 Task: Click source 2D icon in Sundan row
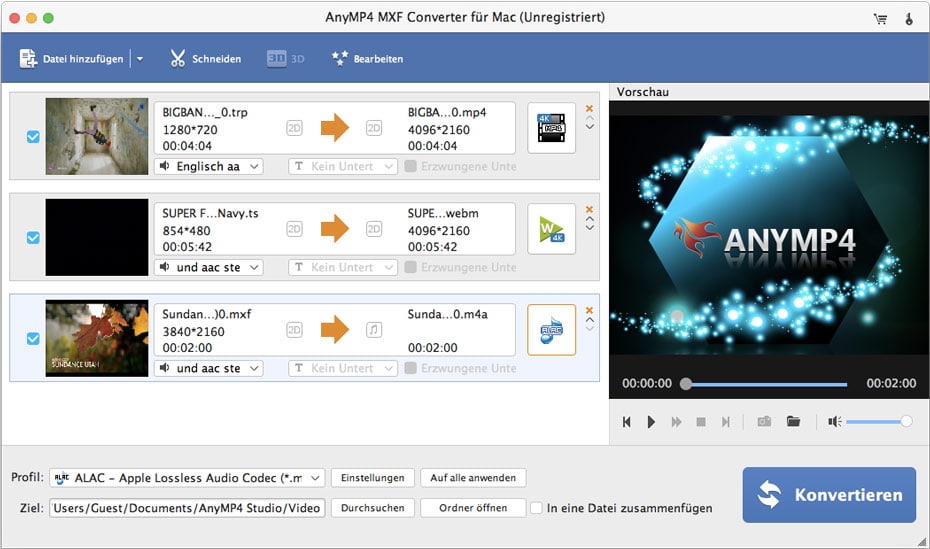tap(294, 330)
